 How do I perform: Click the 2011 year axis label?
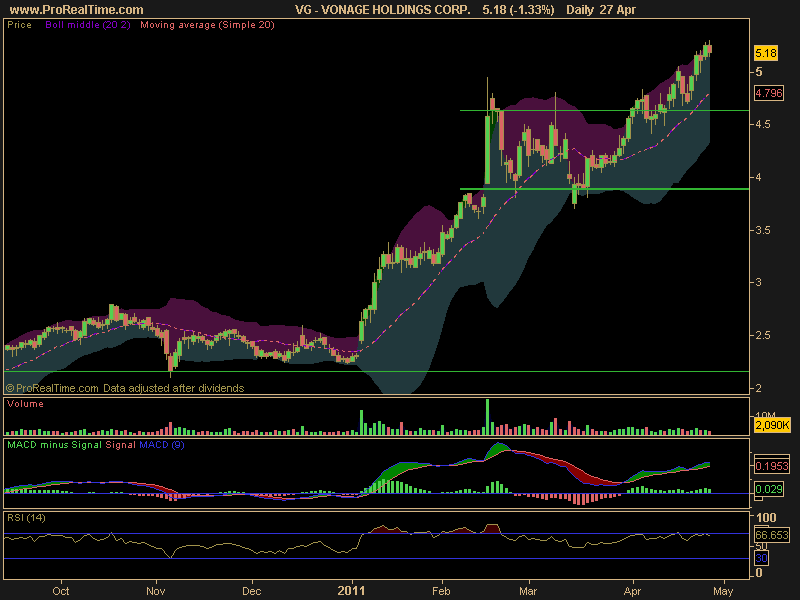pos(352,591)
